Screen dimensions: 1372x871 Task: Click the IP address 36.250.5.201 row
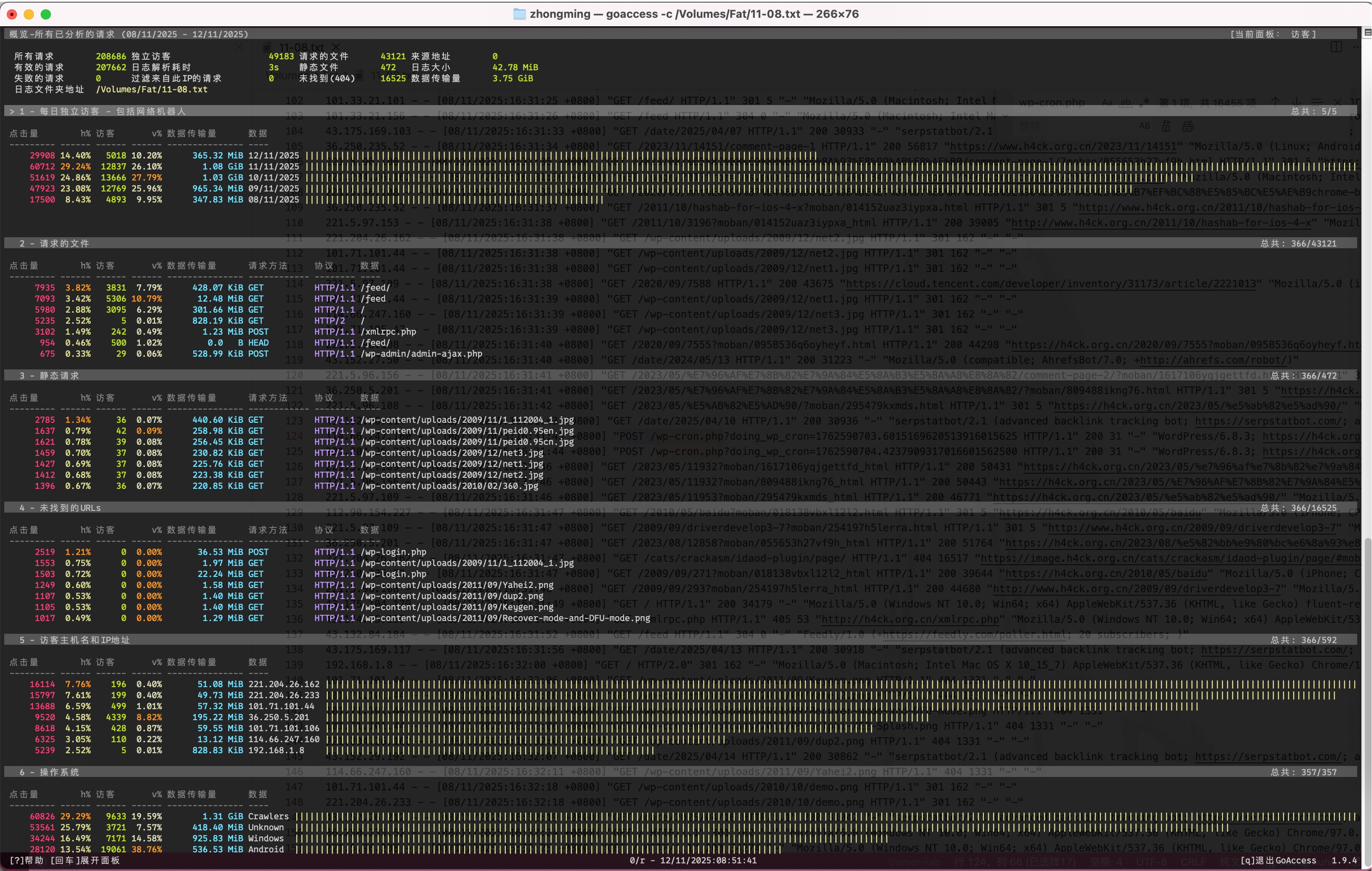coord(278,718)
